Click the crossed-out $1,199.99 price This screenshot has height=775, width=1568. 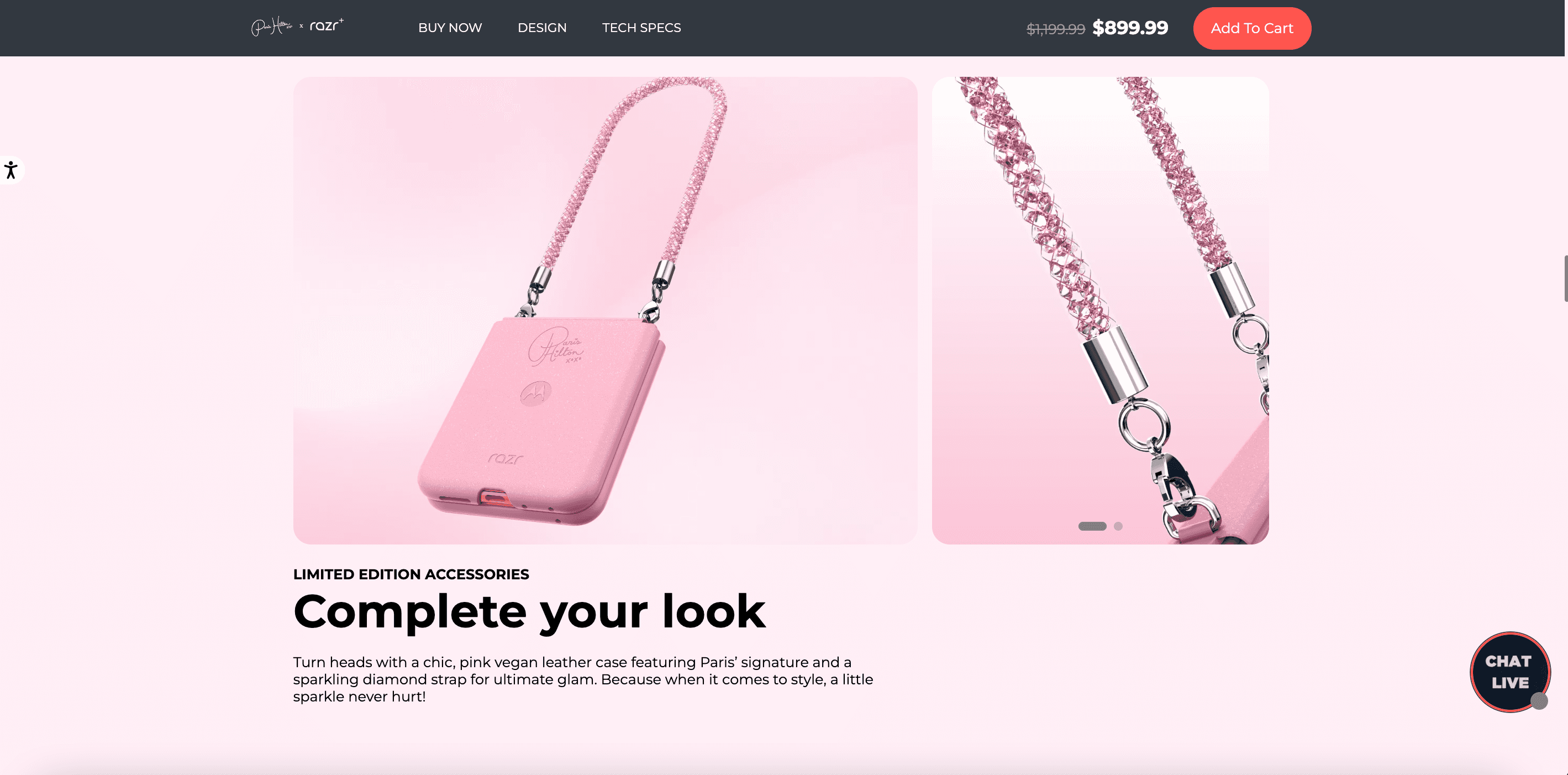pyautogui.click(x=1055, y=29)
